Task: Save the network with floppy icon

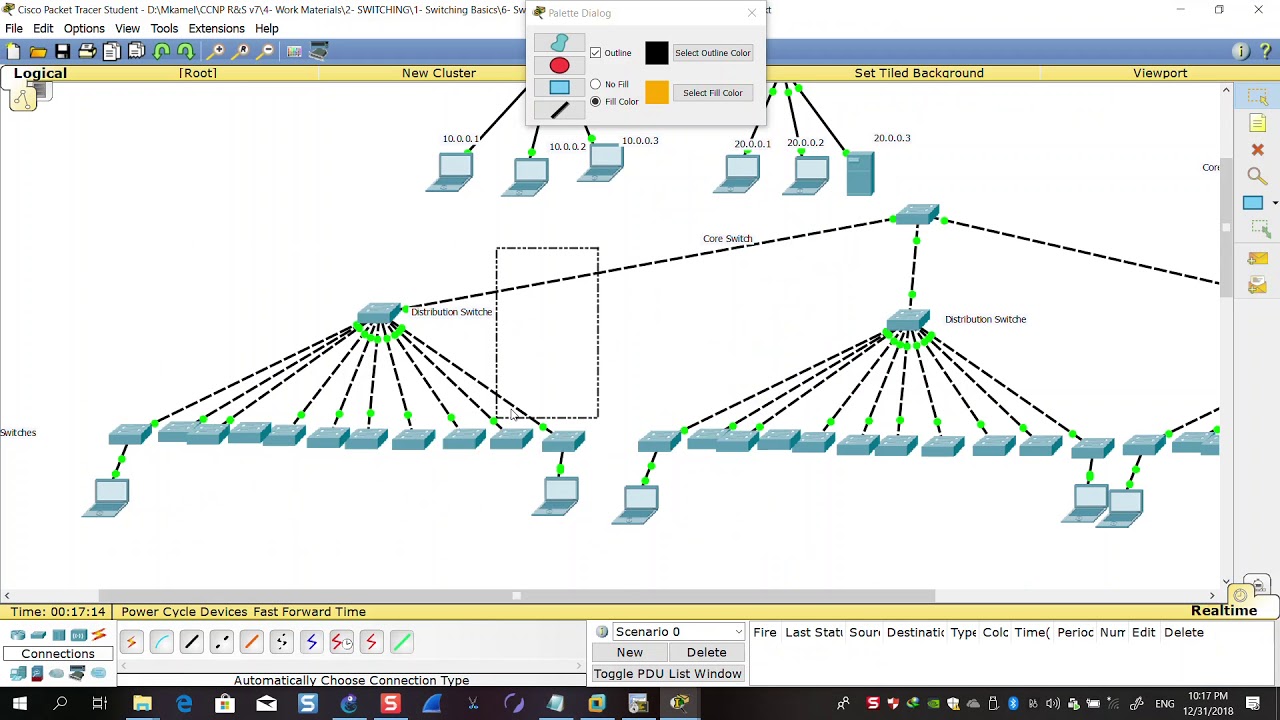Action: point(62,51)
